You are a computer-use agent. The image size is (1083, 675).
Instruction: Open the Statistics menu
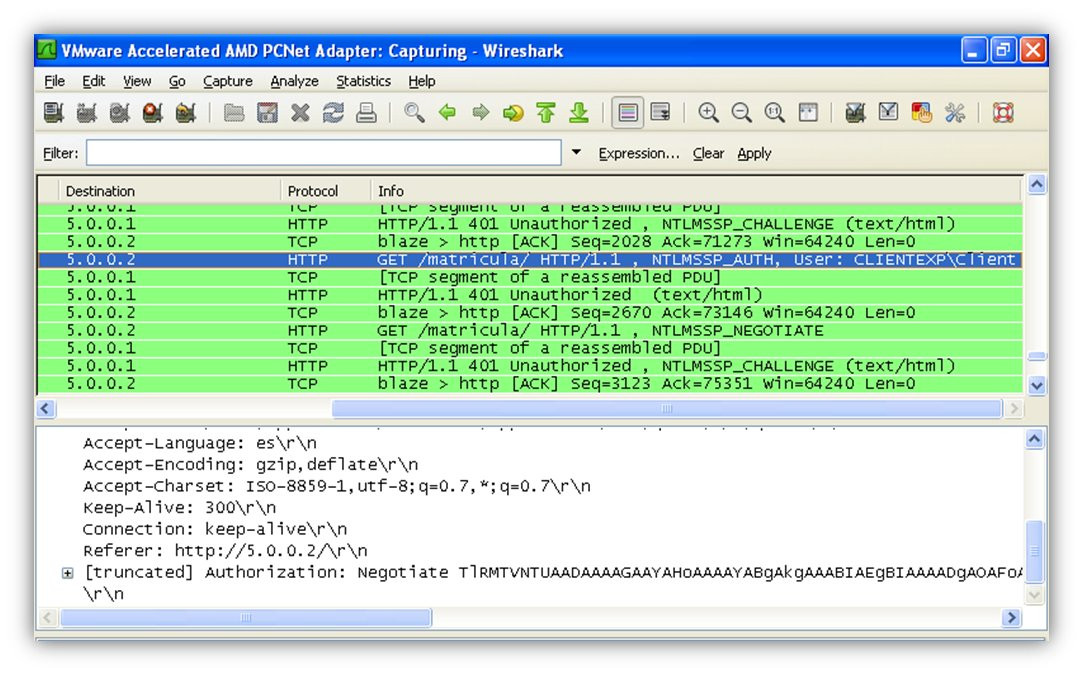tap(363, 81)
